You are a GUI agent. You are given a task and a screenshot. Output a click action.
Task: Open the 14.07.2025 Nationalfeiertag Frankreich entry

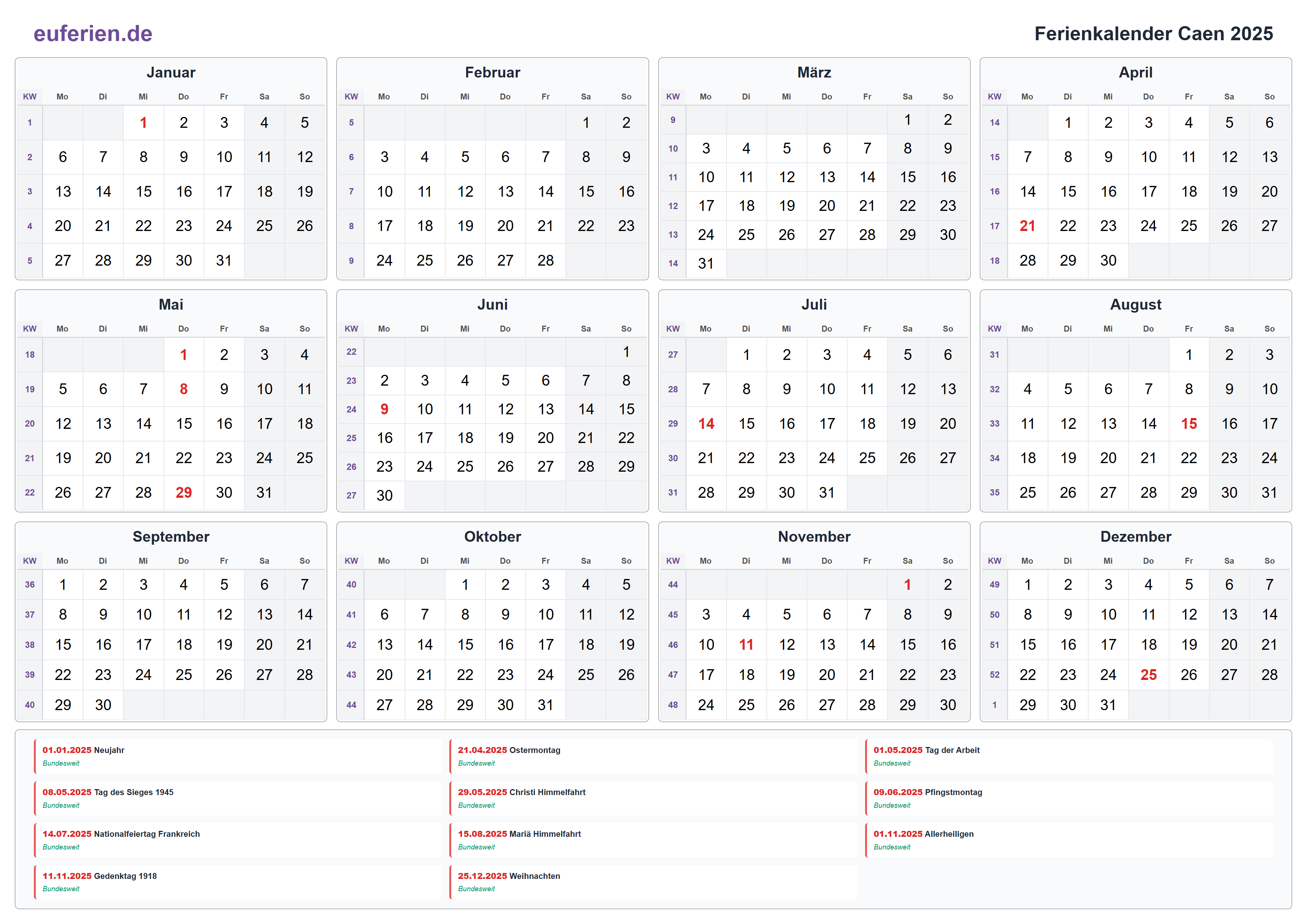(x=237, y=840)
